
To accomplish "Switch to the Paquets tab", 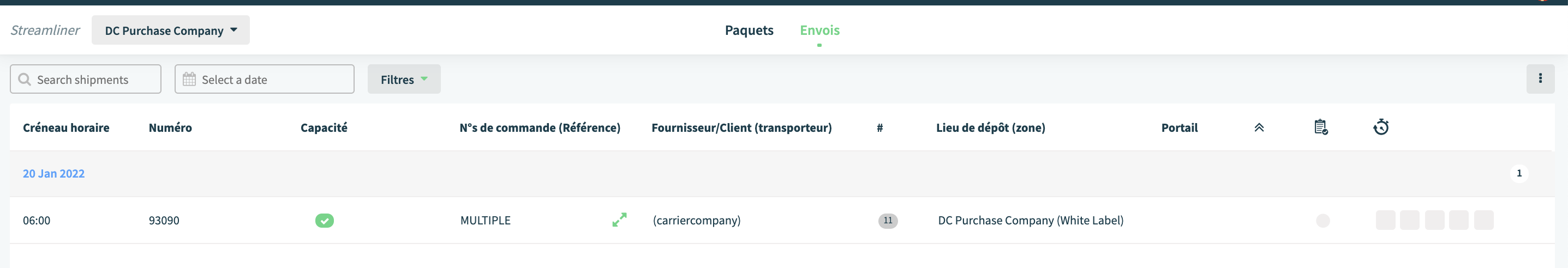I will tap(749, 31).
